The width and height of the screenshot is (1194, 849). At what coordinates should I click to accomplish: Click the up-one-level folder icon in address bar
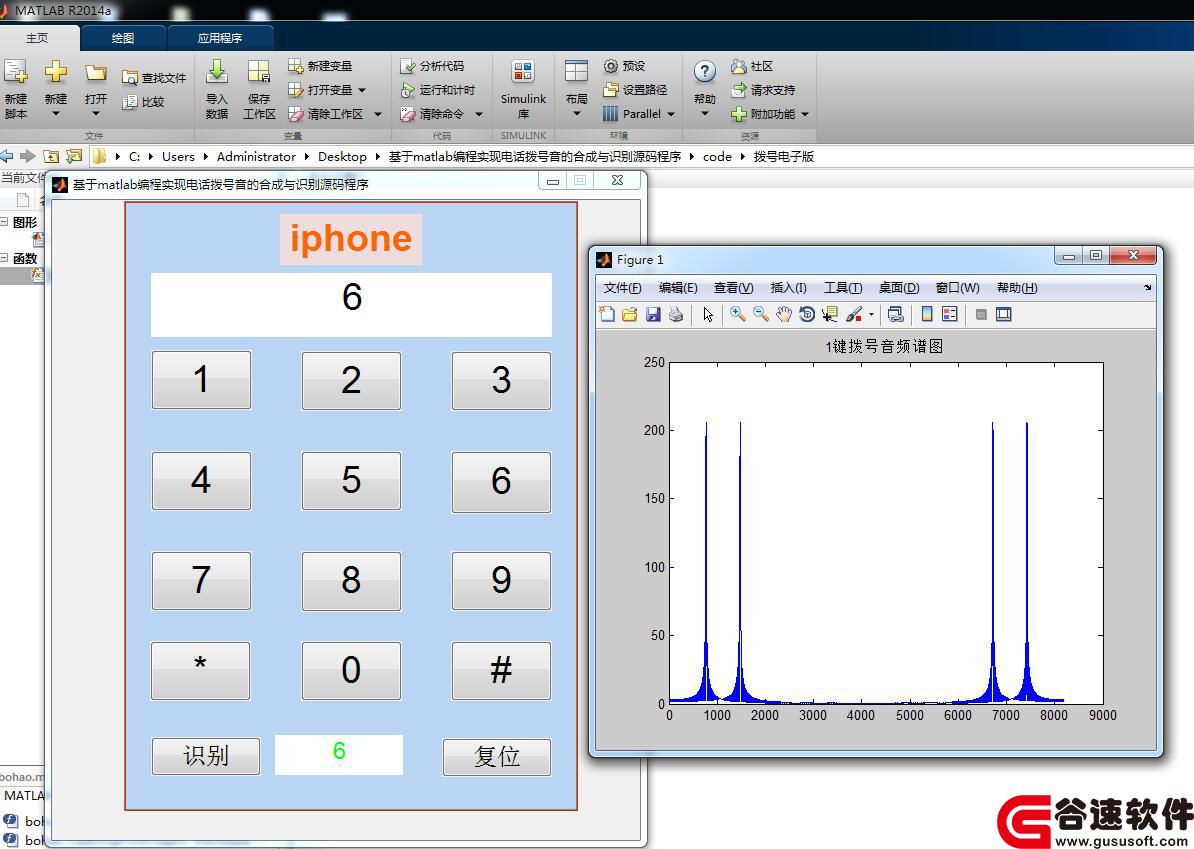click(x=51, y=156)
